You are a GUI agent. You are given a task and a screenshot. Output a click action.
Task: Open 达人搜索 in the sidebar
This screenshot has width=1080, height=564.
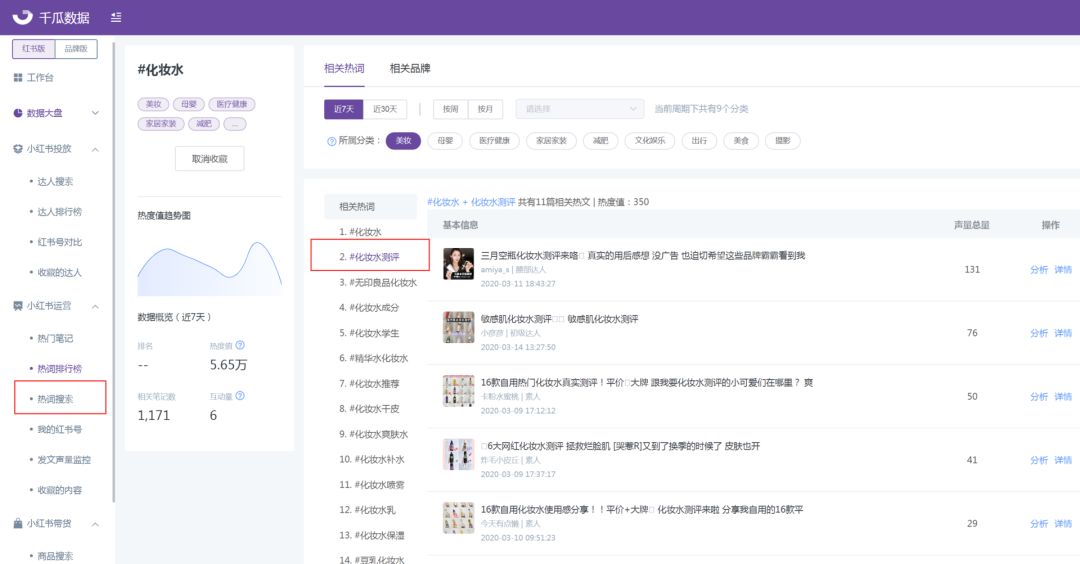point(55,182)
